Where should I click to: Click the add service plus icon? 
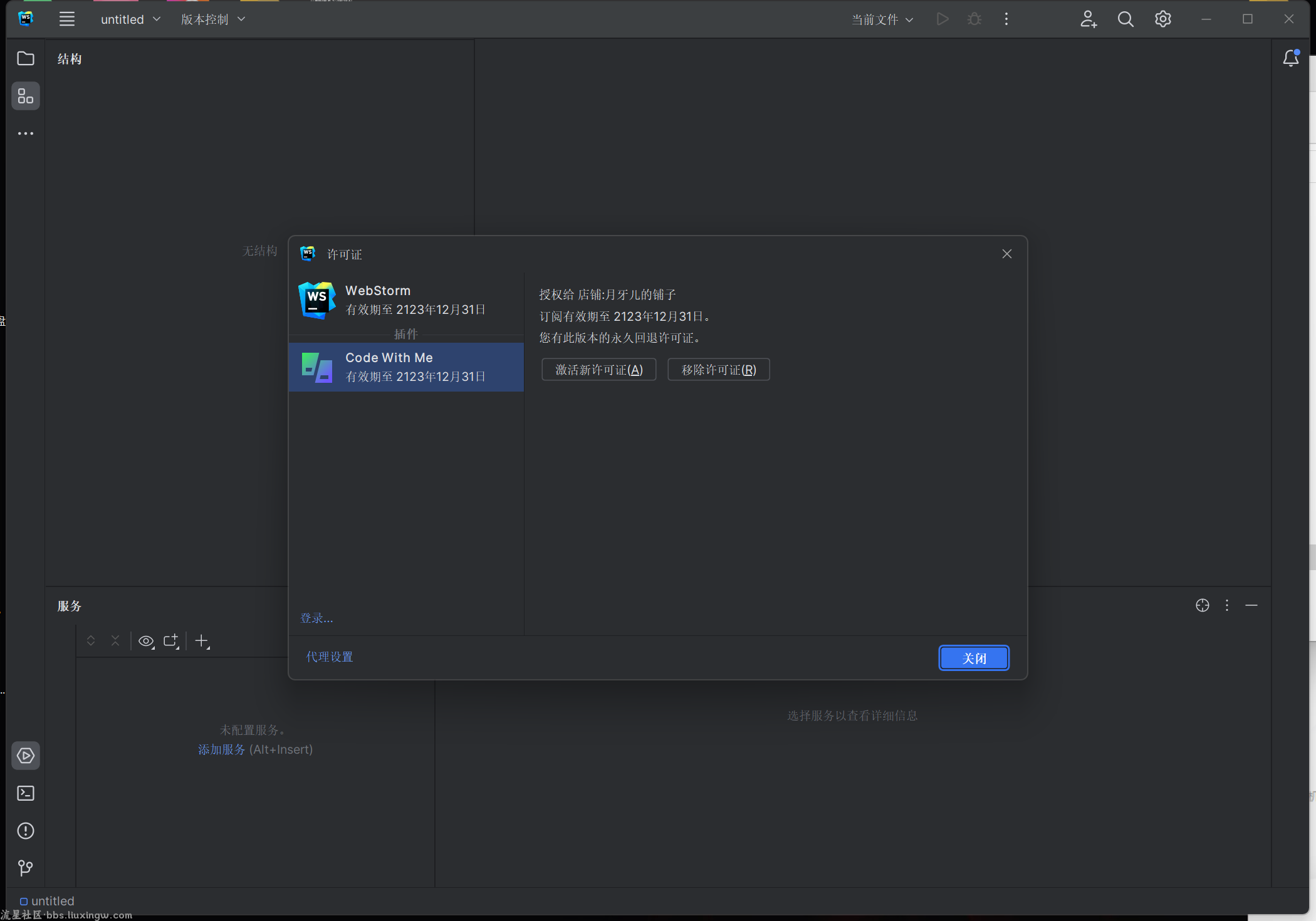[202, 641]
